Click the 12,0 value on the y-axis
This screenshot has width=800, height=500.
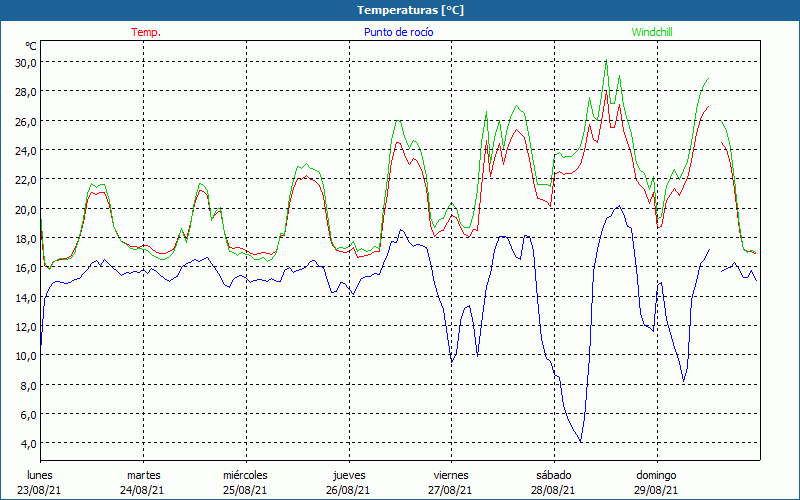(x=26, y=326)
